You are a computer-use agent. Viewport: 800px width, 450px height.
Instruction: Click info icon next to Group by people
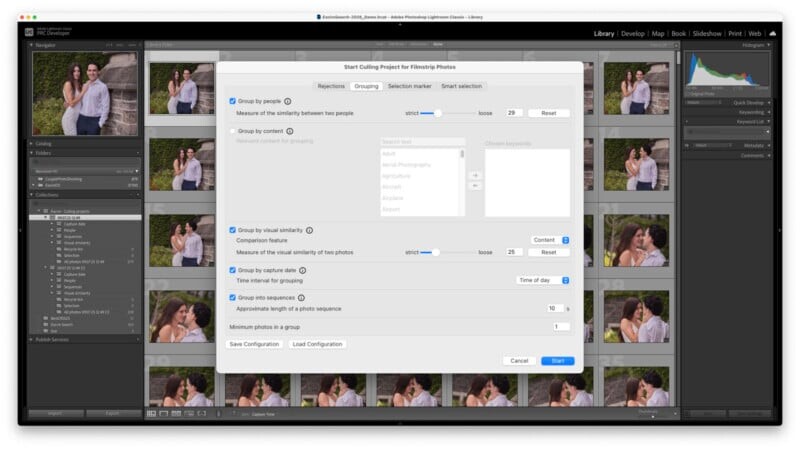(x=288, y=101)
